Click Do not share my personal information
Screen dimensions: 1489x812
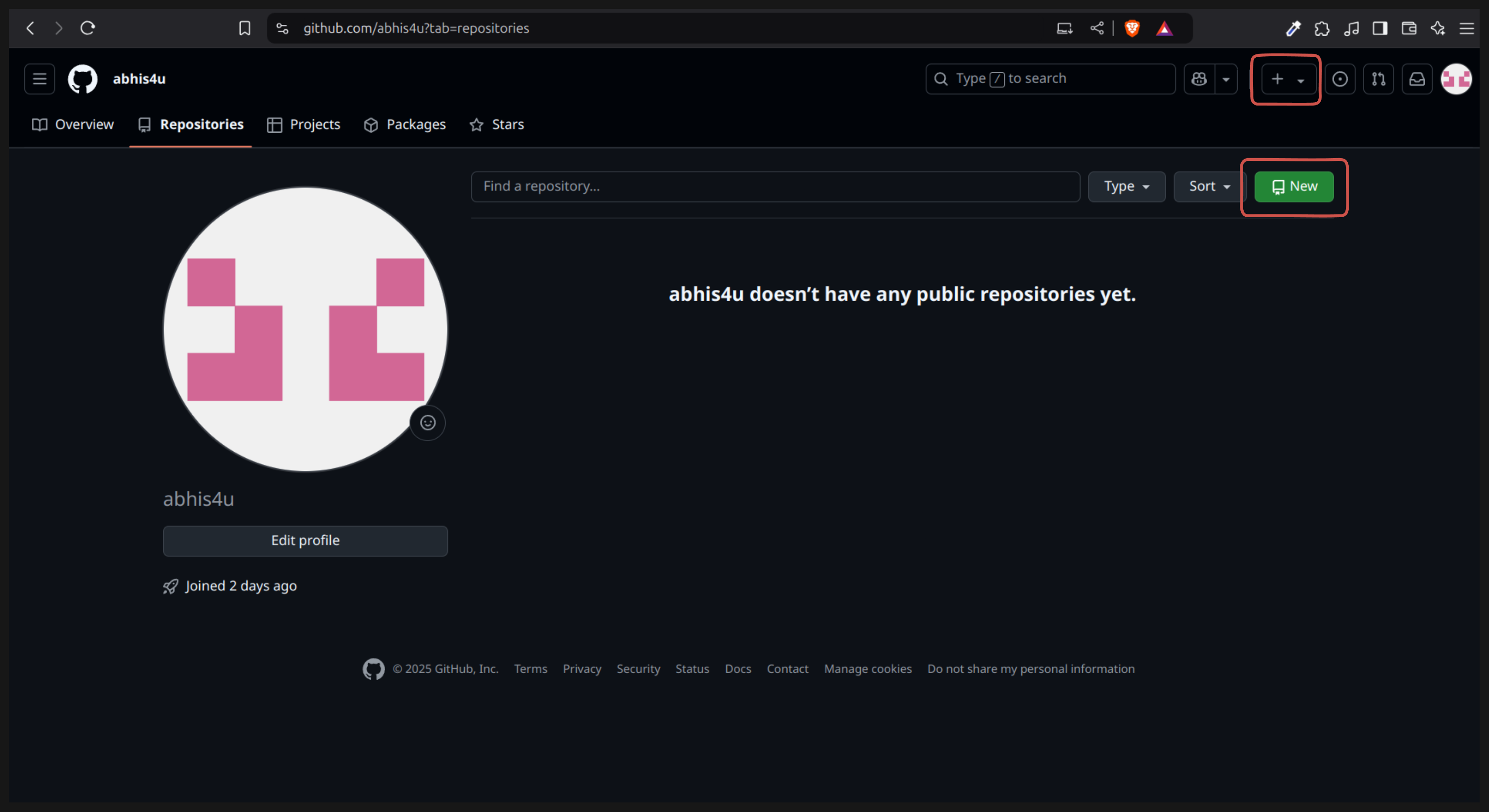click(1031, 668)
